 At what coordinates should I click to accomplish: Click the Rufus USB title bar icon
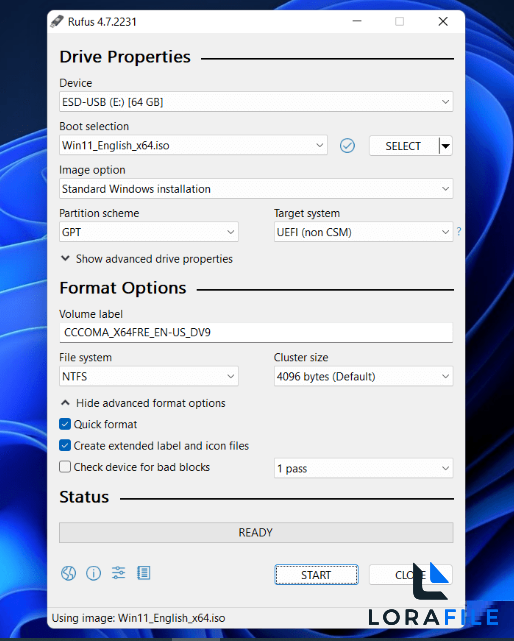tap(57, 21)
